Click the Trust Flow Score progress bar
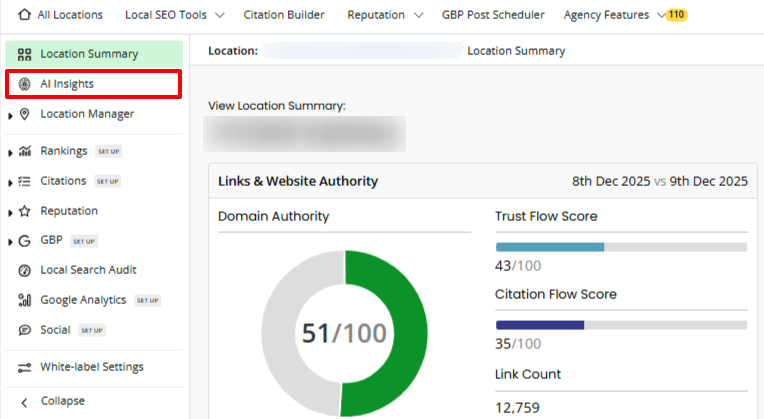764x419 pixels. click(x=621, y=246)
